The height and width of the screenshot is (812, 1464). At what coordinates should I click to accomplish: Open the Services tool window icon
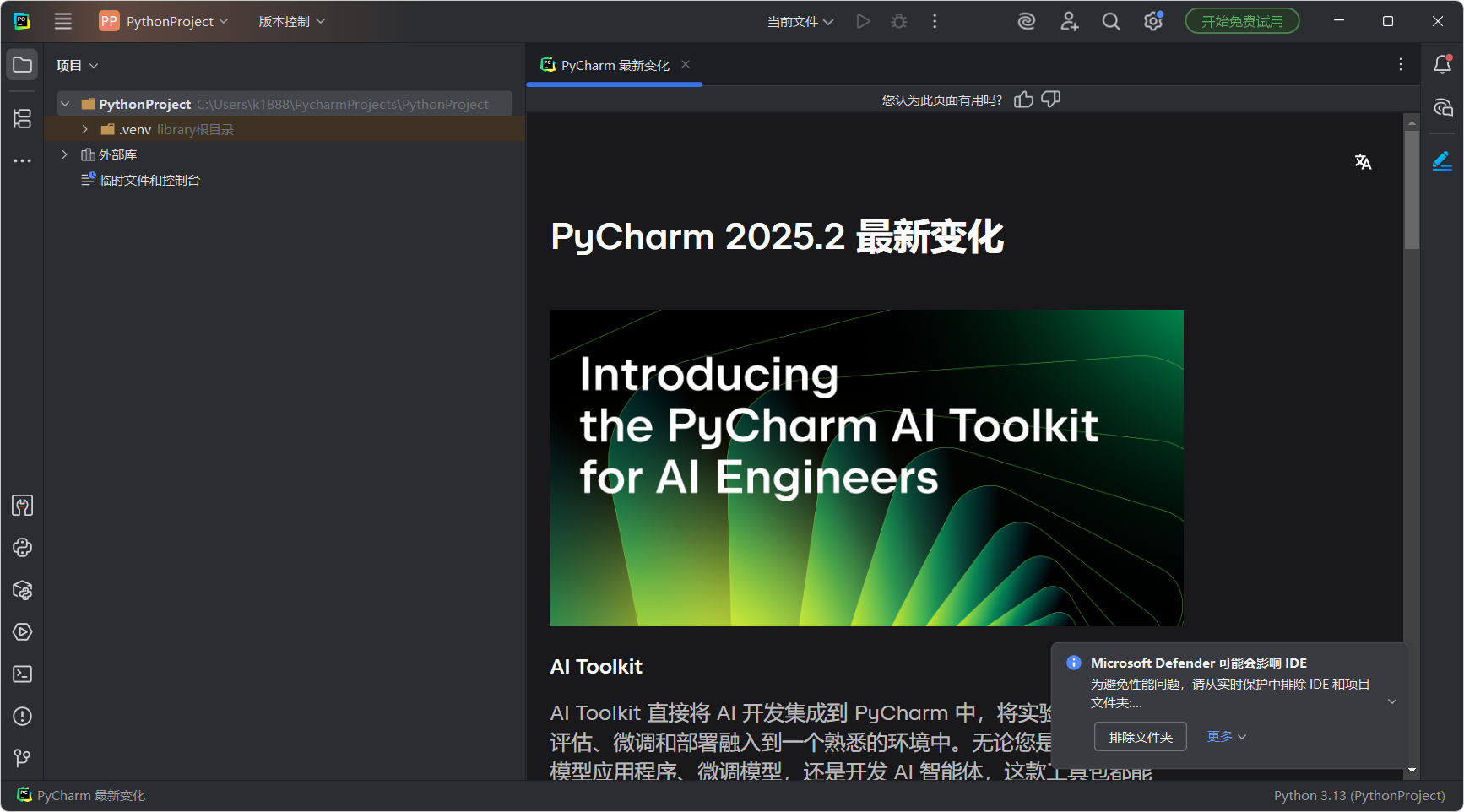pyautogui.click(x=22, y=632)
